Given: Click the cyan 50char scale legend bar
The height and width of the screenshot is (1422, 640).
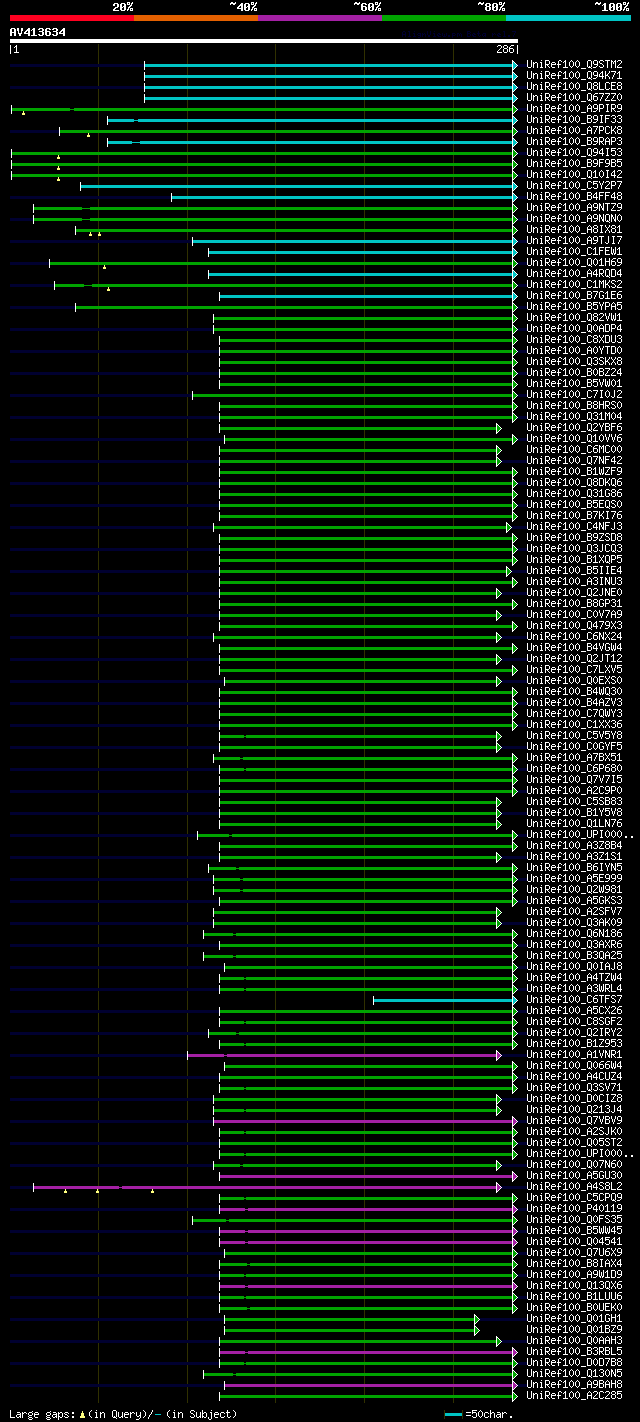Looking at the screenshot, I should (x=454, y=1414).
